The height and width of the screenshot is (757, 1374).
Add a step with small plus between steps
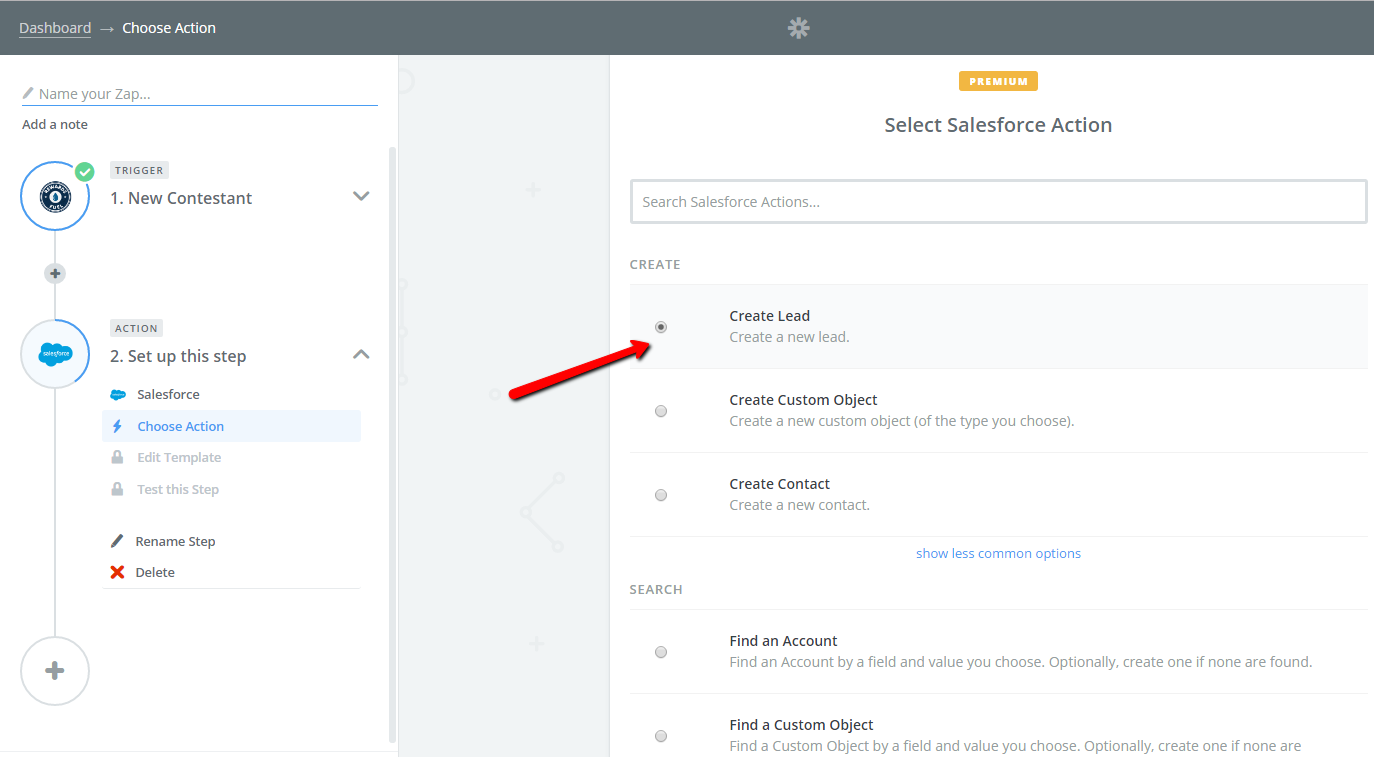tap(55, 273)
